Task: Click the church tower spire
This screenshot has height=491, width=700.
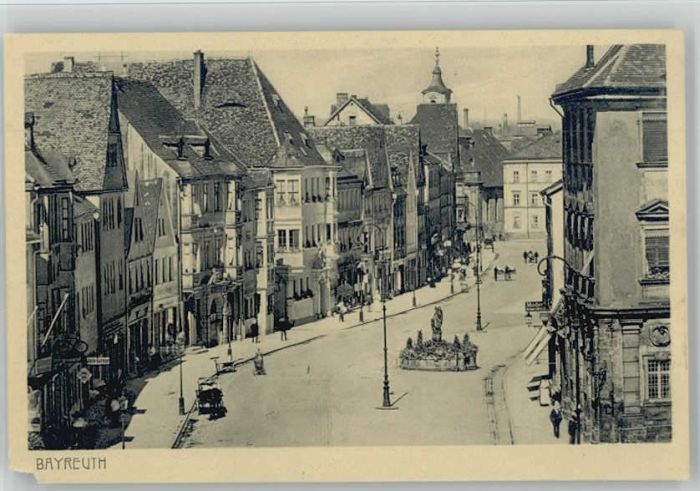Action: click(437, 75)
